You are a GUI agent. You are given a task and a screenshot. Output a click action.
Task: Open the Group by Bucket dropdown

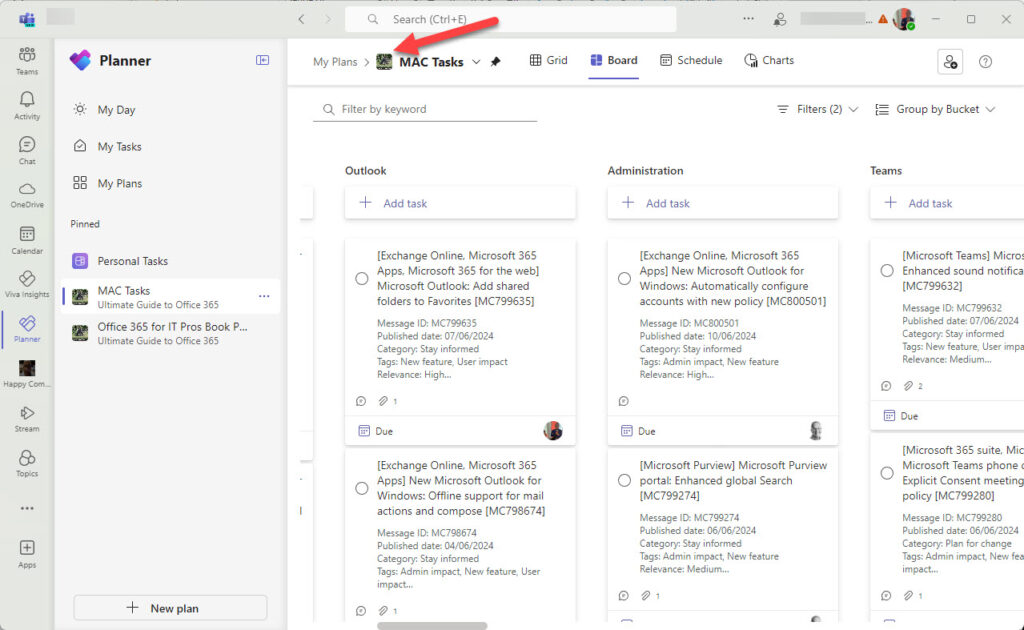pos(935,109)
